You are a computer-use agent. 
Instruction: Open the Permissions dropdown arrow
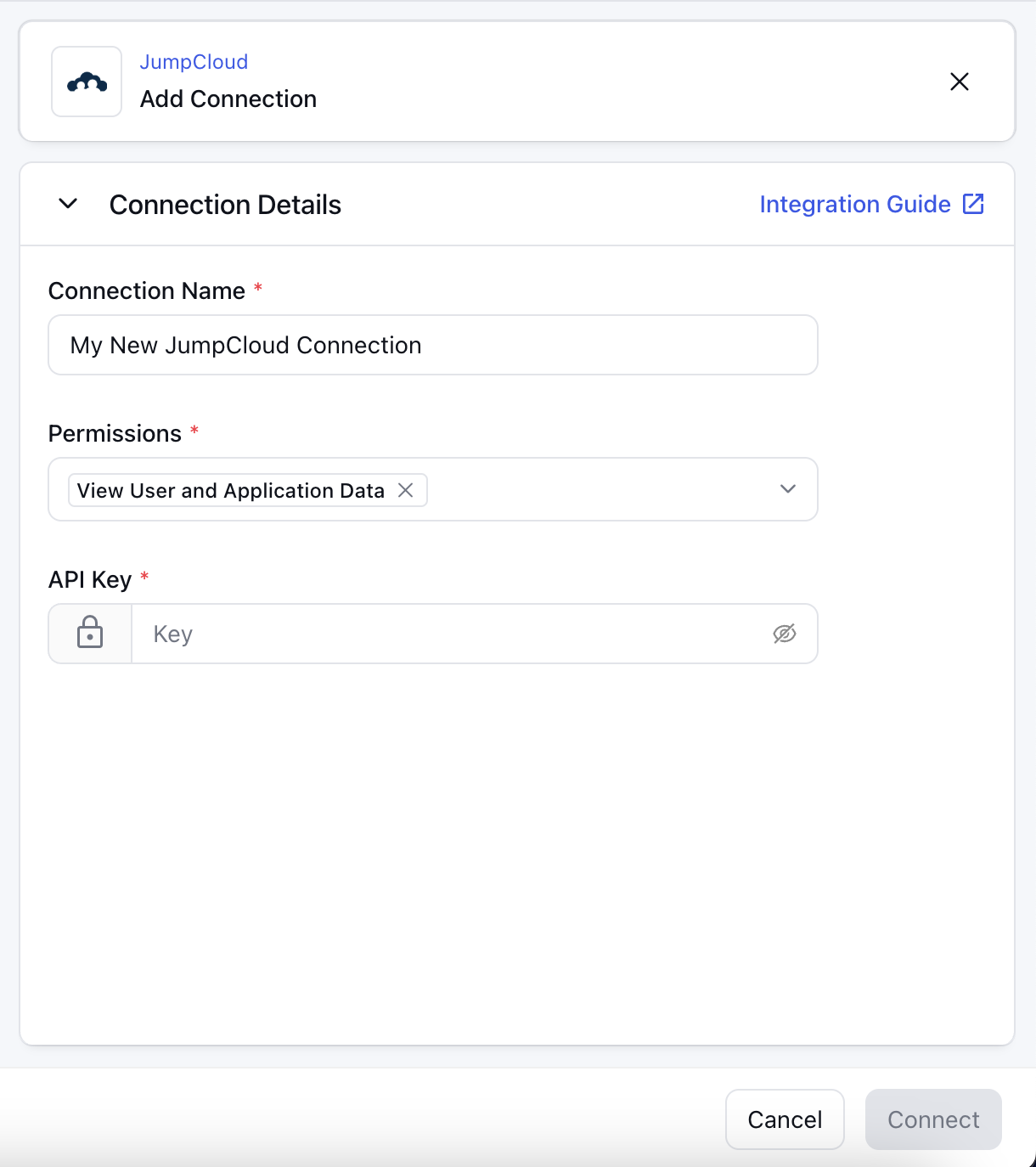[788, 489]
